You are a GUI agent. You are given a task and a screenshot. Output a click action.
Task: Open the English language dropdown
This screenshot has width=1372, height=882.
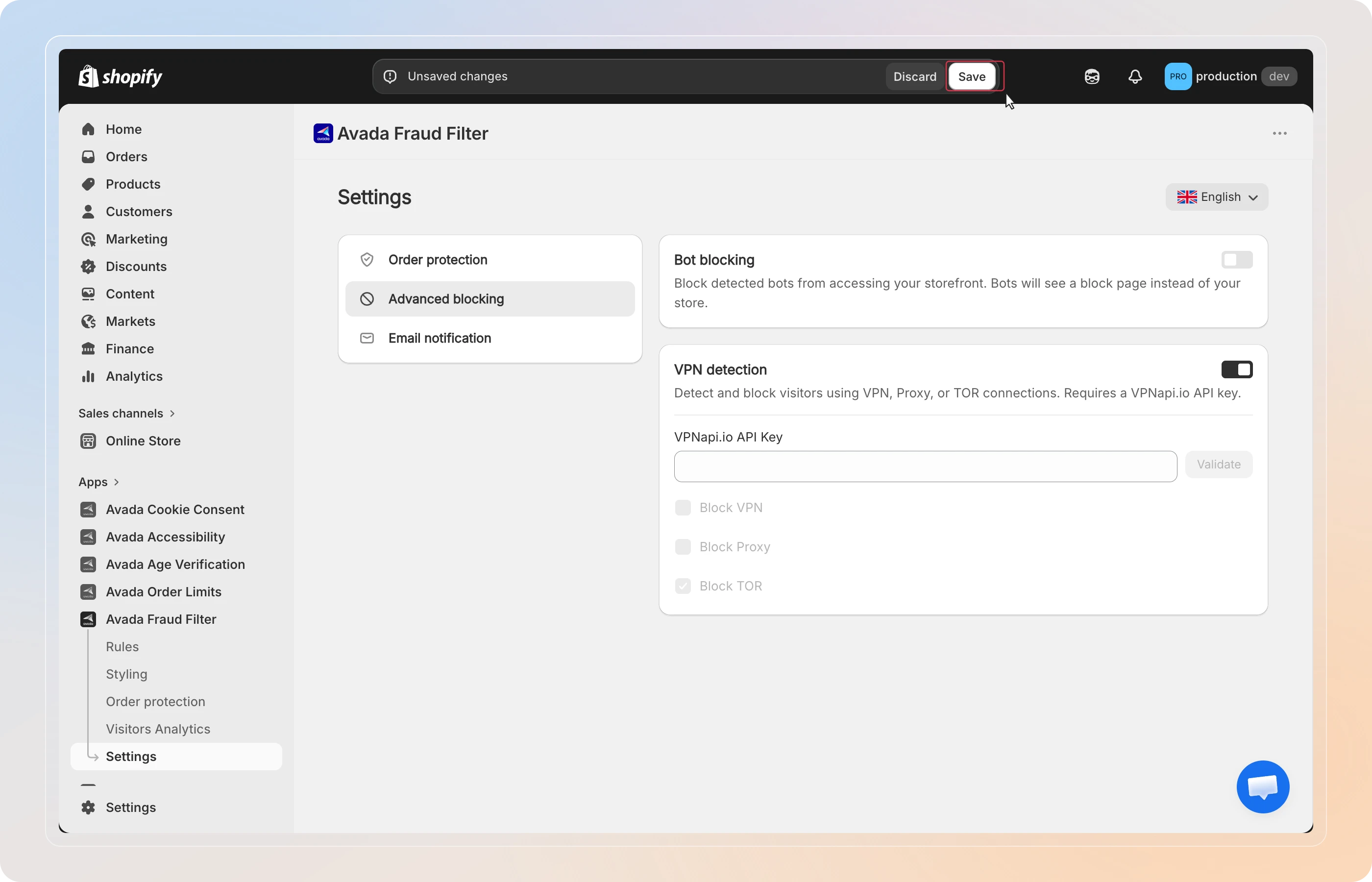coord(1217,197)
